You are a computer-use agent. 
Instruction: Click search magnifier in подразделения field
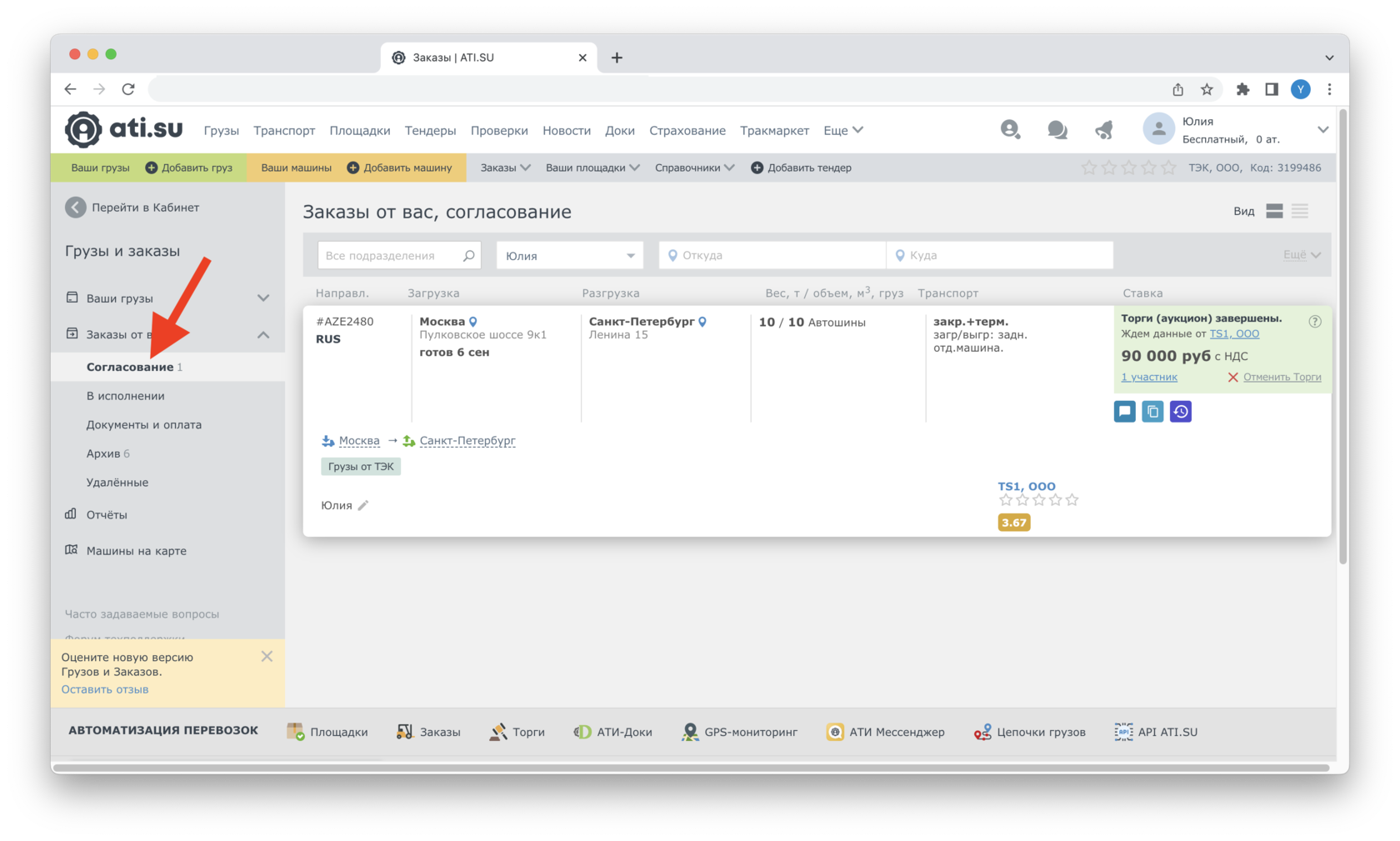(469, 255)
